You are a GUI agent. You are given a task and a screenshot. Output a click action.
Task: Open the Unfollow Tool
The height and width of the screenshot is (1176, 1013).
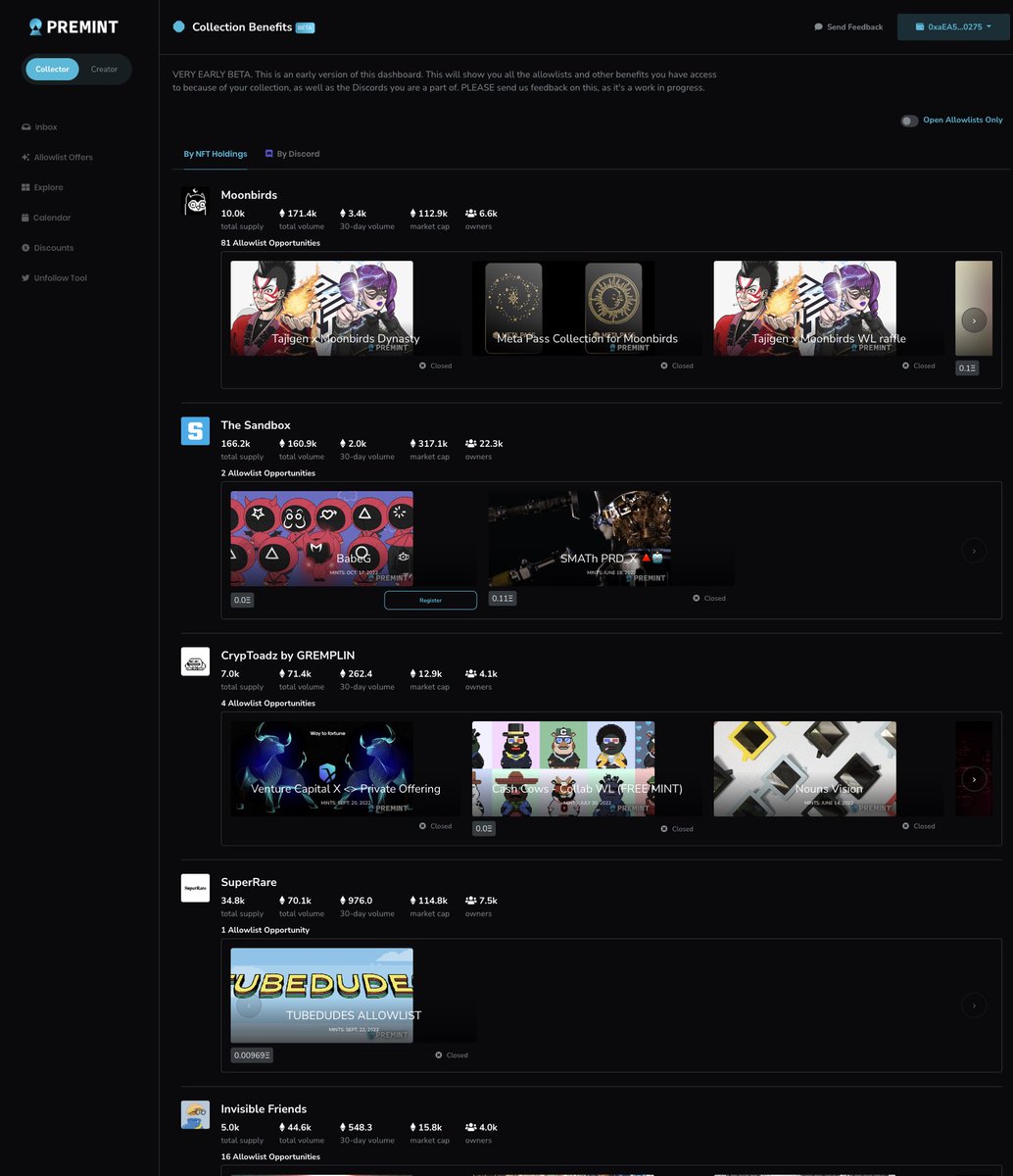click(x=54, y=278)
